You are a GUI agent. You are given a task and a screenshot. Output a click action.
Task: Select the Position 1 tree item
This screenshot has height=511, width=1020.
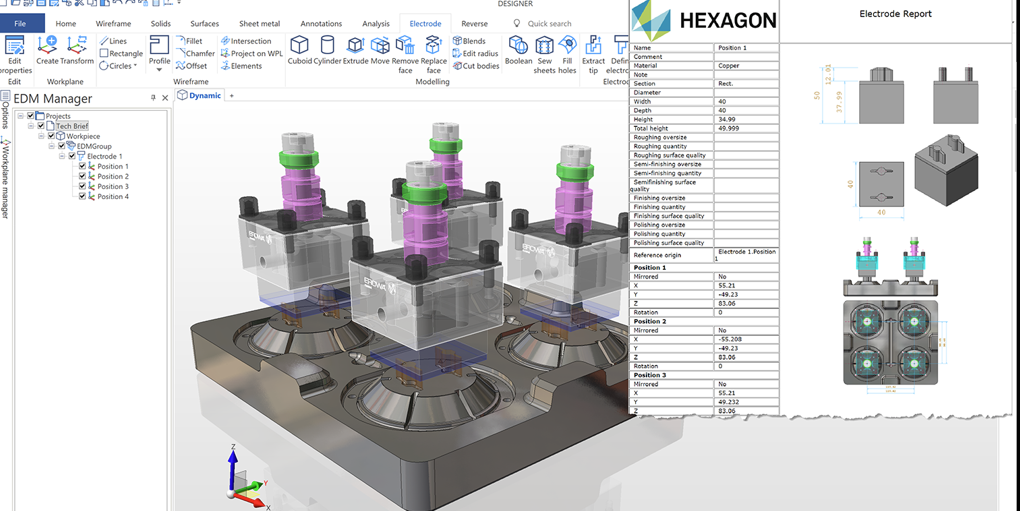113,166
